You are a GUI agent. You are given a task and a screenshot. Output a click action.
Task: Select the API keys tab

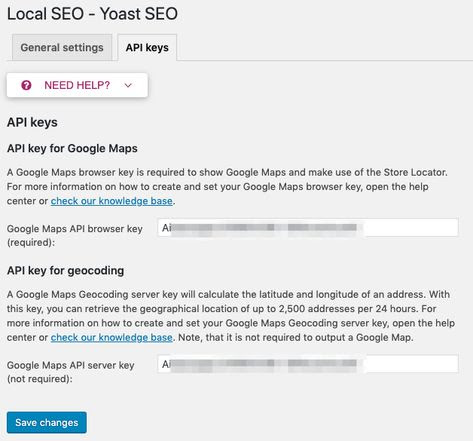click(147, 48)
